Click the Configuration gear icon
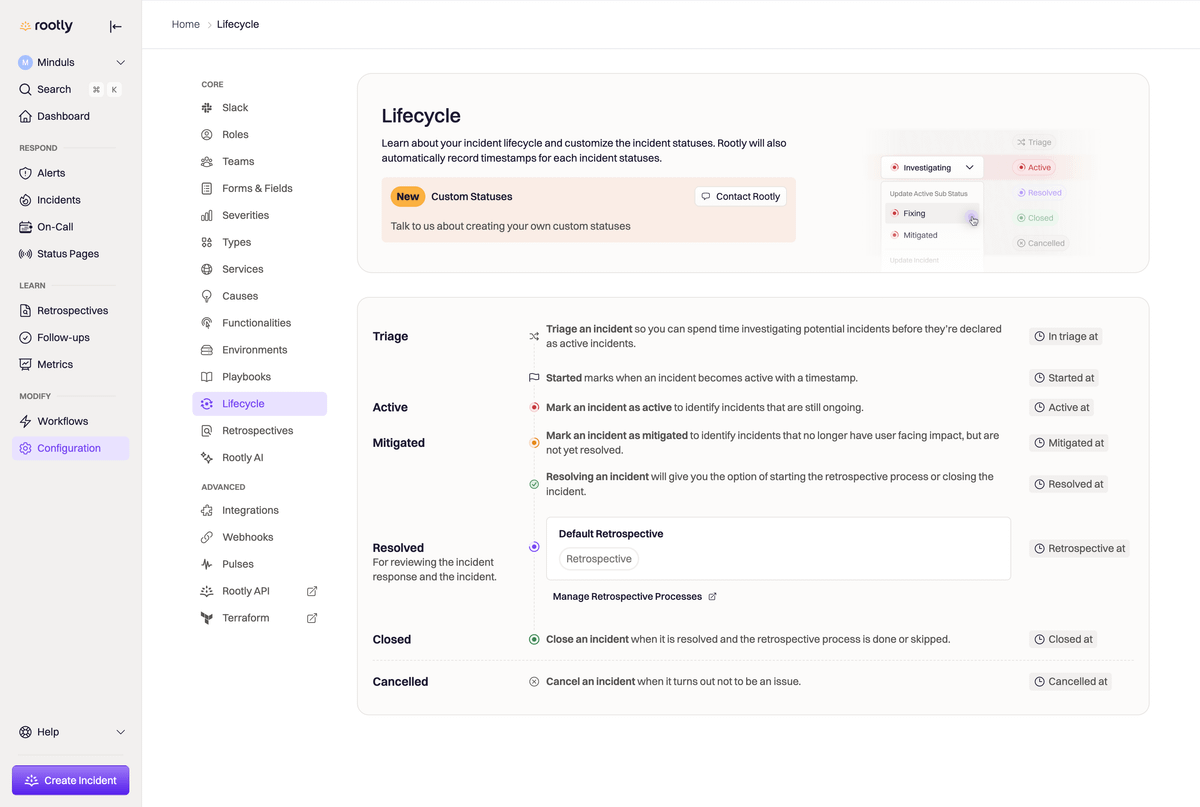1200x807 pixels. [x=26, y=448]
